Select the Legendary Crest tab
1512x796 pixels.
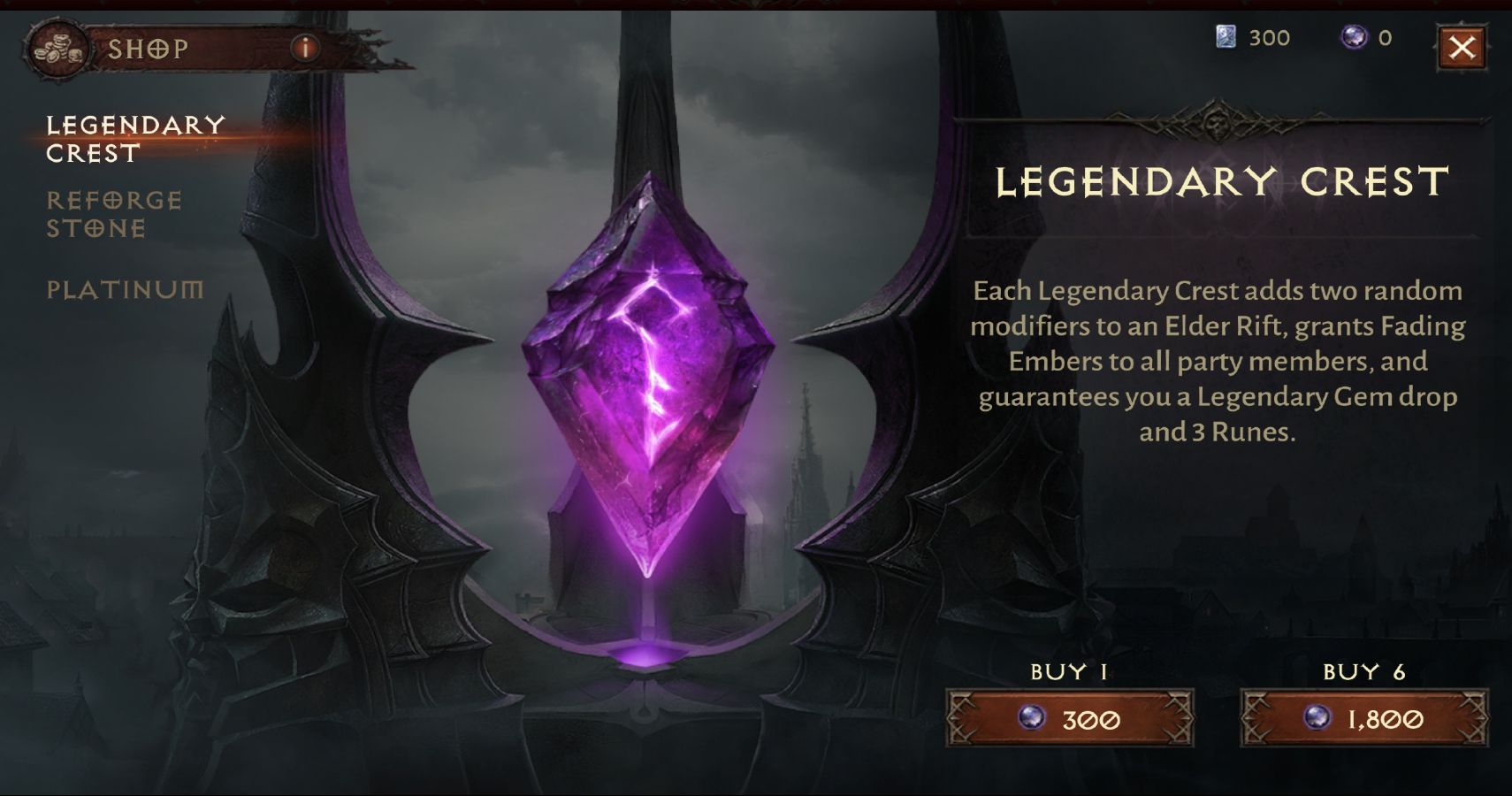136,139
